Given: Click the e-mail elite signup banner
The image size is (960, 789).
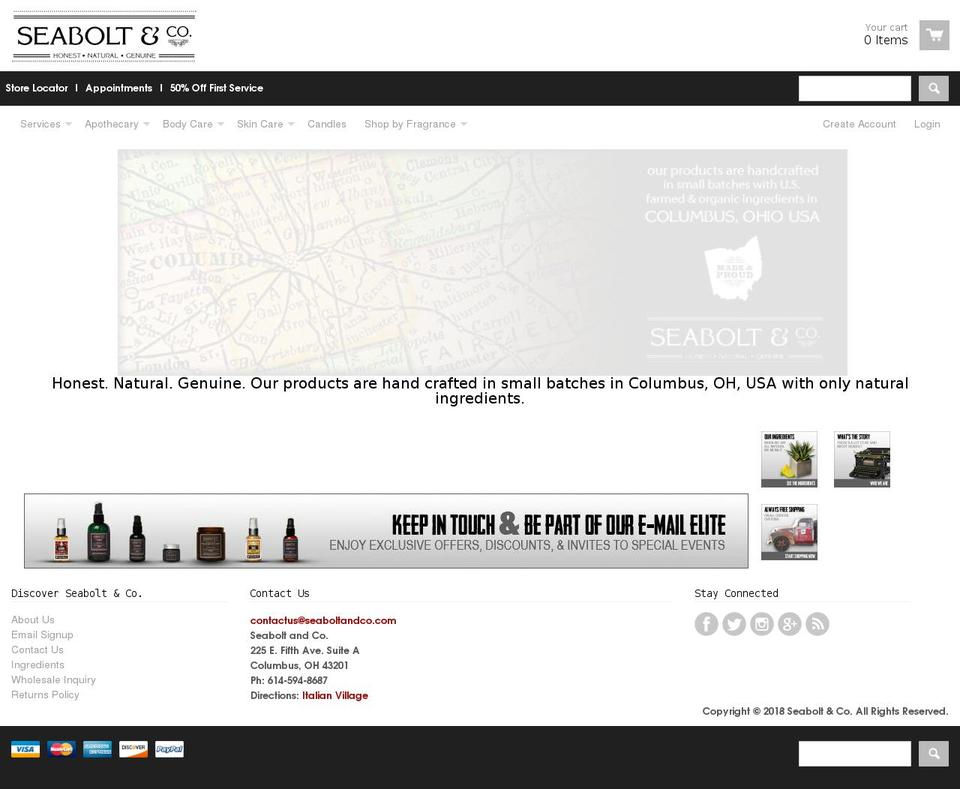Looking at the screenshot, I should 386,531.
